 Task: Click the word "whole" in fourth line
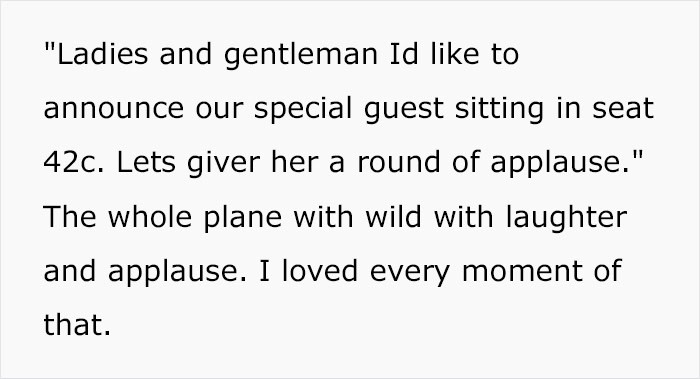coord(150,217)
